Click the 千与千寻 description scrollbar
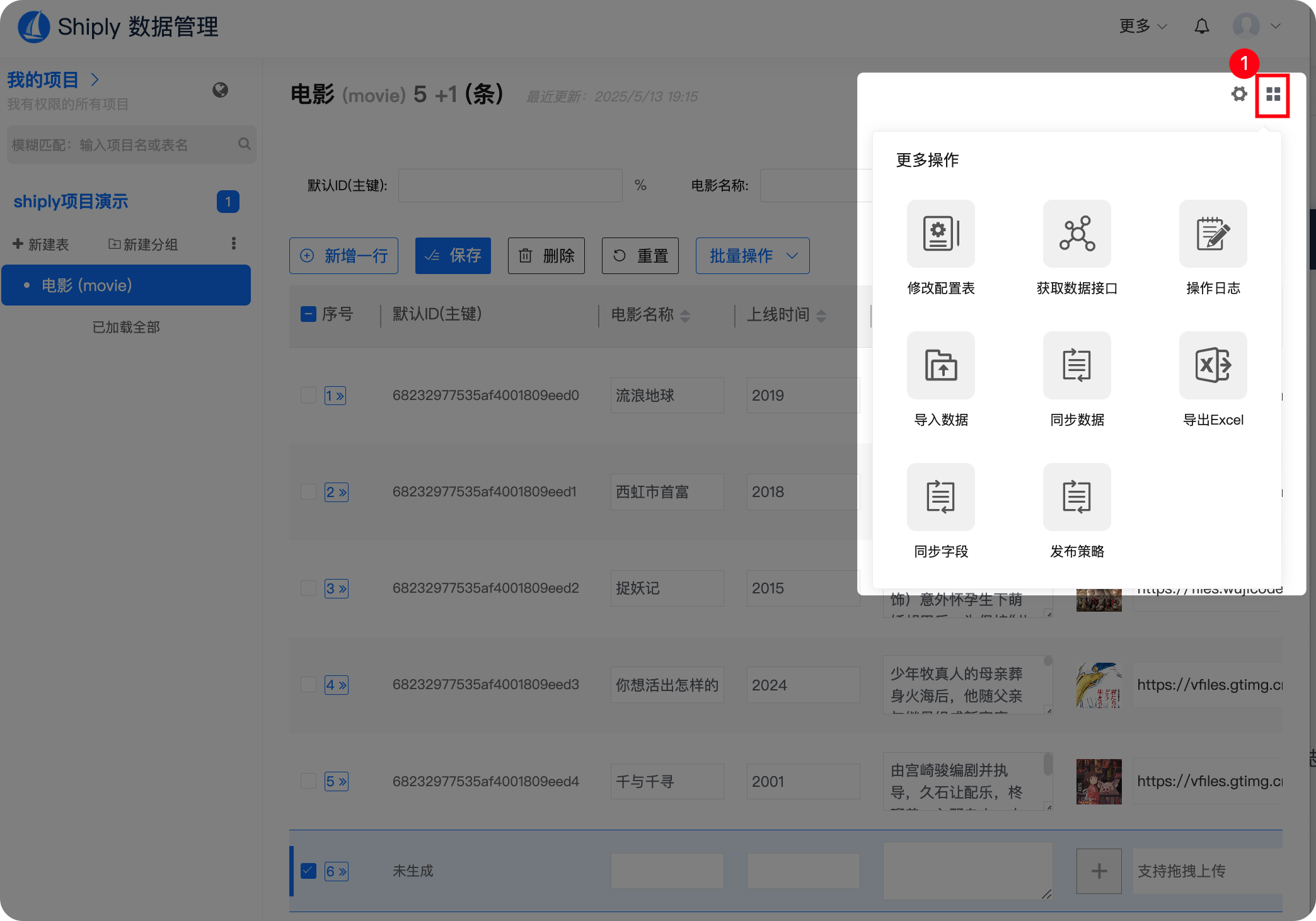 coord(1048,764)
